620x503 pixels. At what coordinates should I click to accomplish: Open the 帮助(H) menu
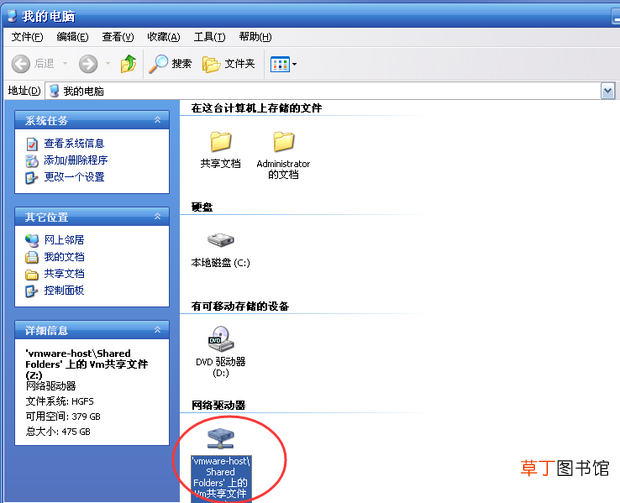pos(255,37)
